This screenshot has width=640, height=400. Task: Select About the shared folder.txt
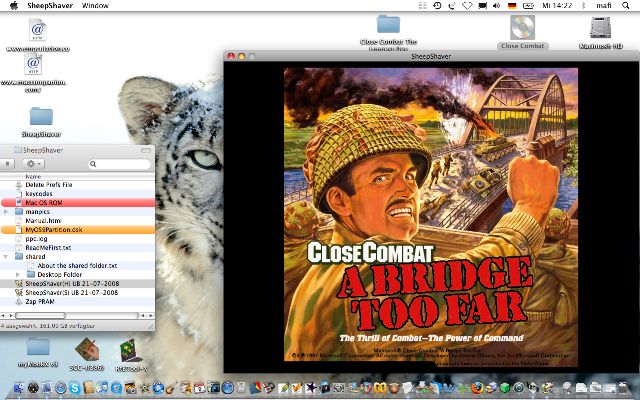77,265
